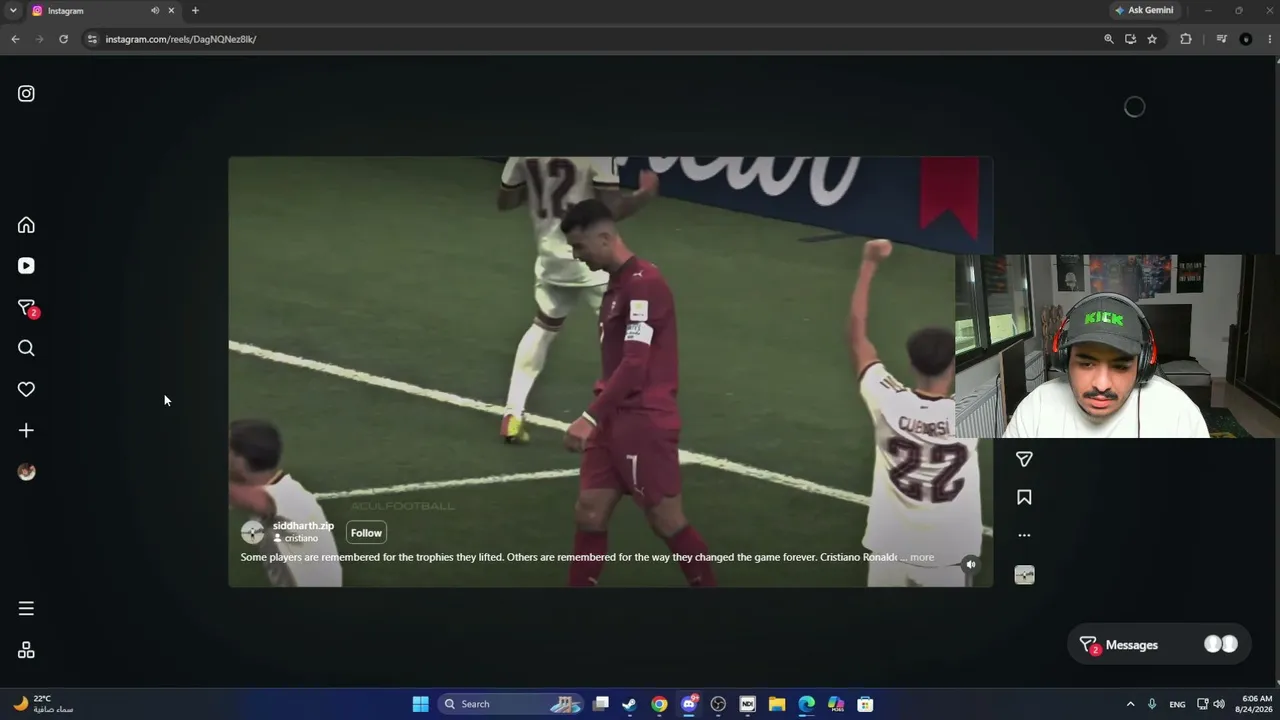The height and width of the screenshot is (720, 1280).
Task: Open the floating Messages panel
Action: pos(1160,645)
